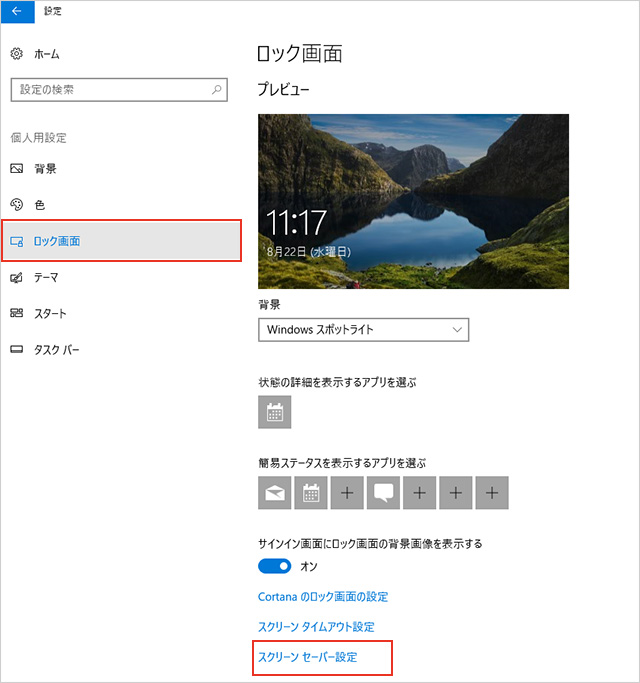Choose the detailed status calendar app tile

(274, 412)
